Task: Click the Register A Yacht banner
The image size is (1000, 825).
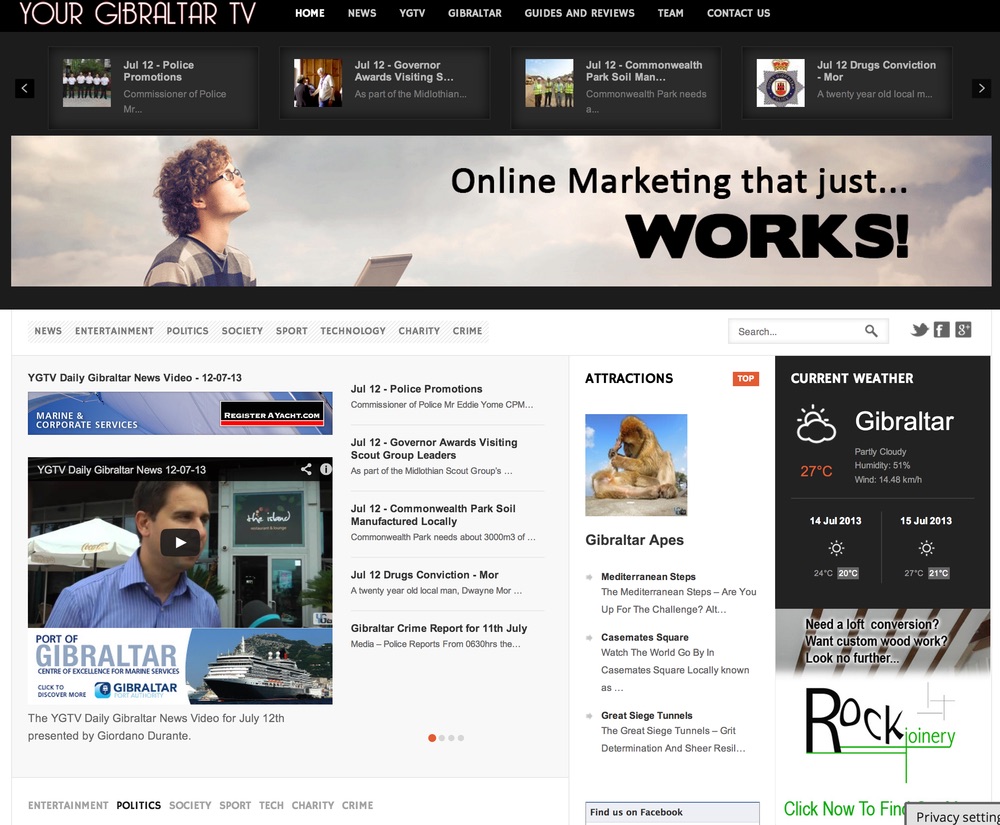Action: [180, 413]
